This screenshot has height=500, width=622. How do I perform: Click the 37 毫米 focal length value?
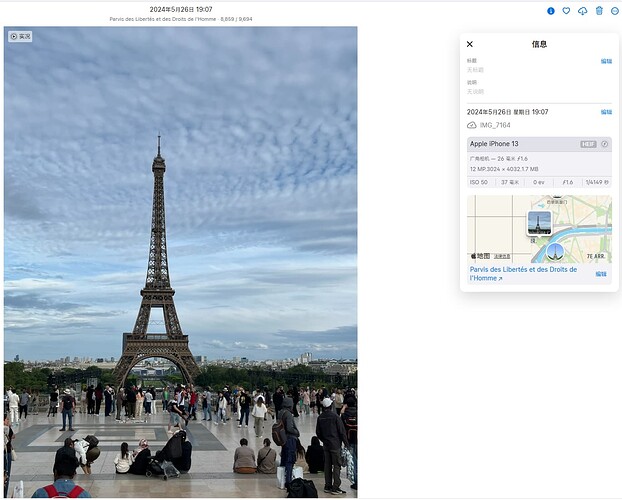click(510, 182)
